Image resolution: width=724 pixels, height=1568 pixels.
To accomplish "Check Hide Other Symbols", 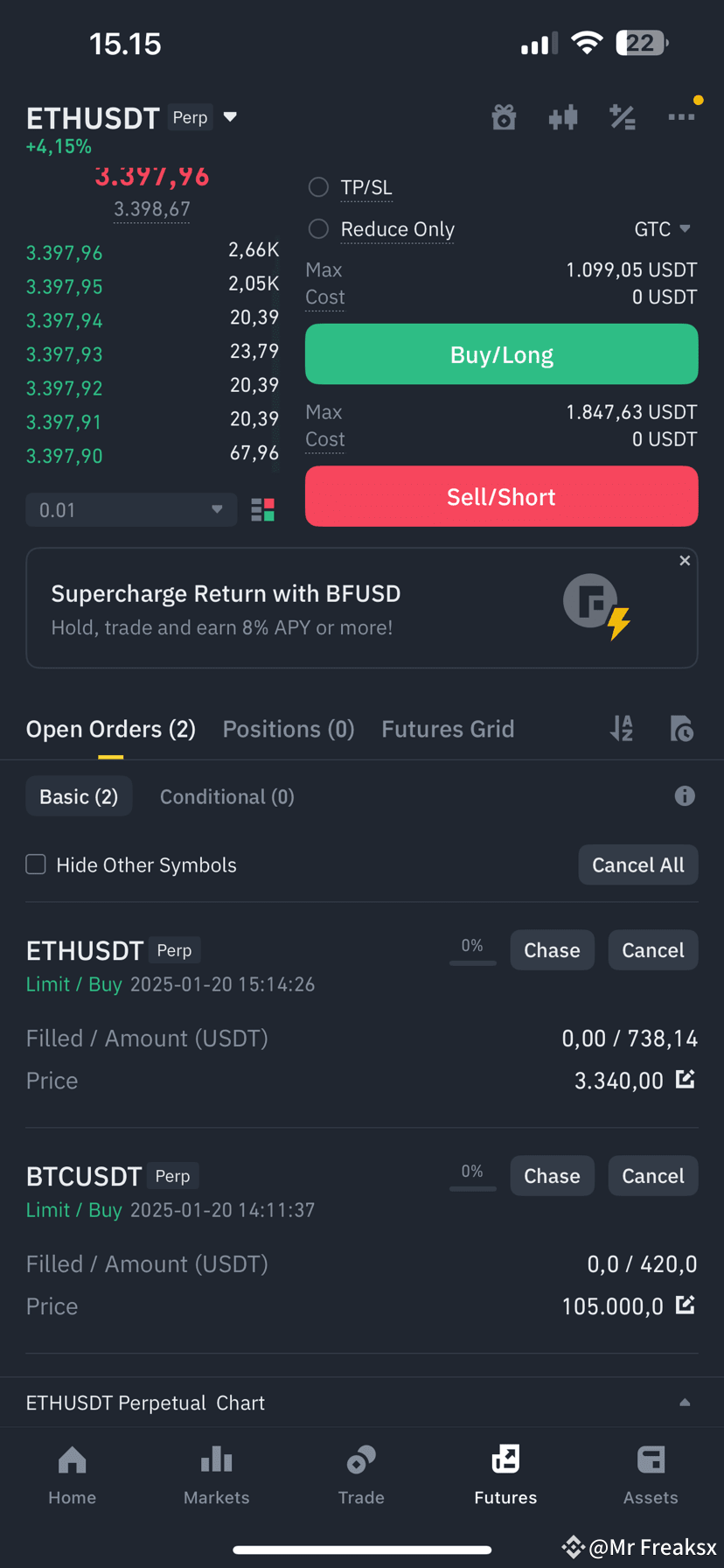I will (x=36, y=864).
